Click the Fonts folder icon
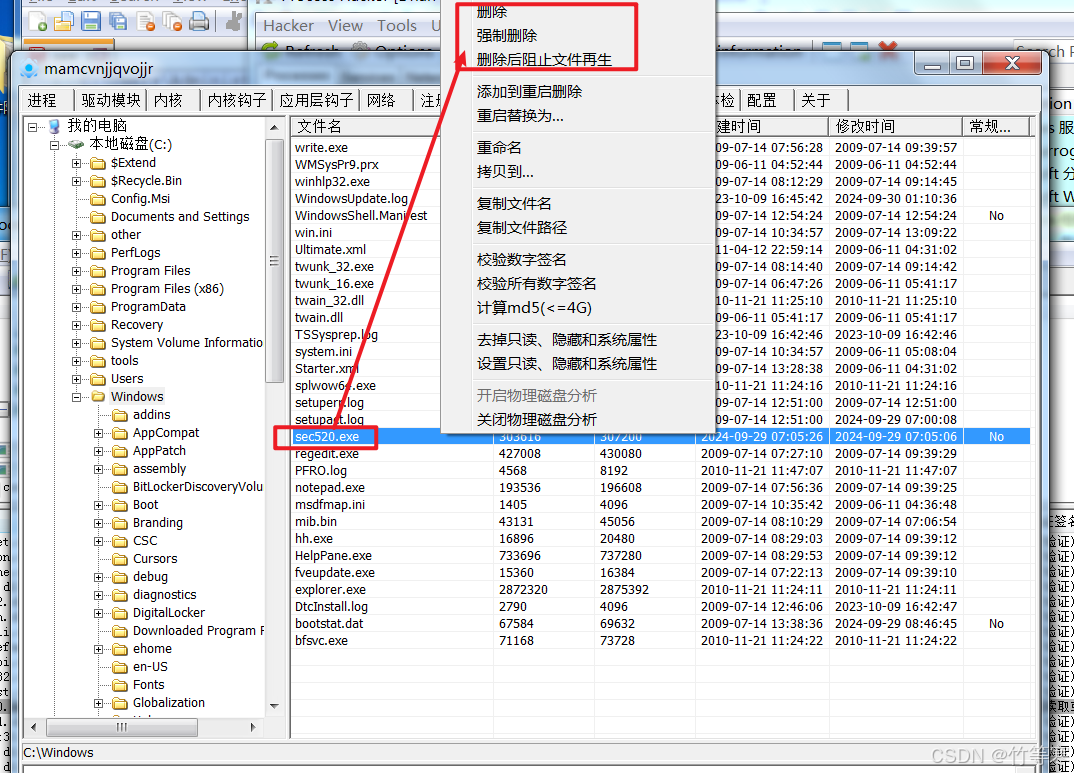The width and height of the screenshot is (1074, 773). pos(121,685)
